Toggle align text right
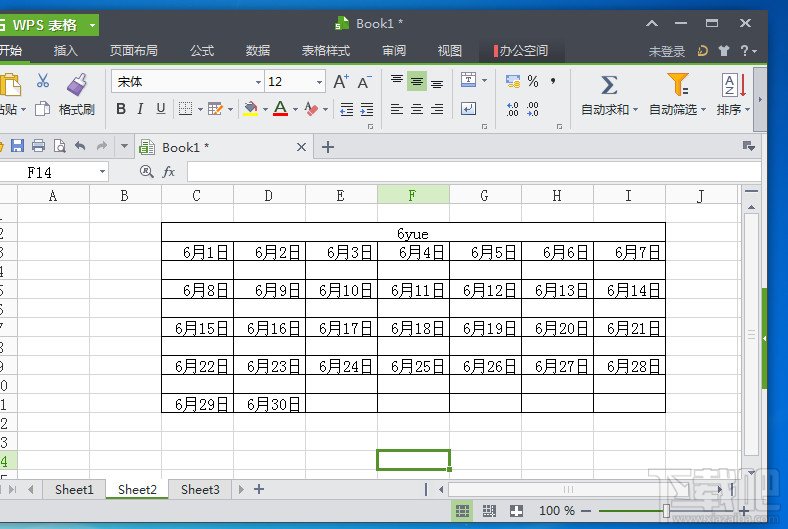Screen dimensions: 788x529 click(437, 109)
